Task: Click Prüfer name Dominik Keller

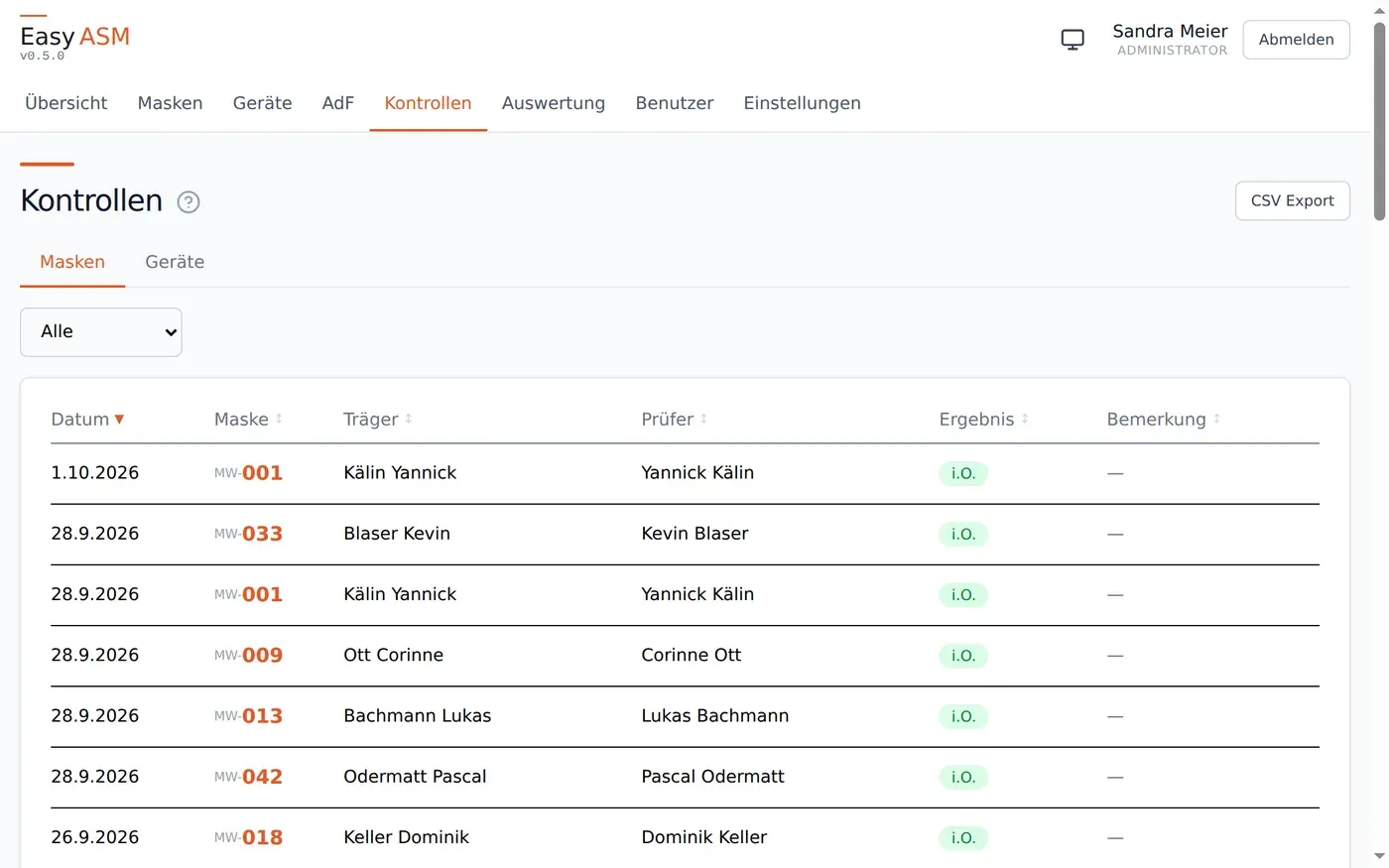Action: point(704,837)
